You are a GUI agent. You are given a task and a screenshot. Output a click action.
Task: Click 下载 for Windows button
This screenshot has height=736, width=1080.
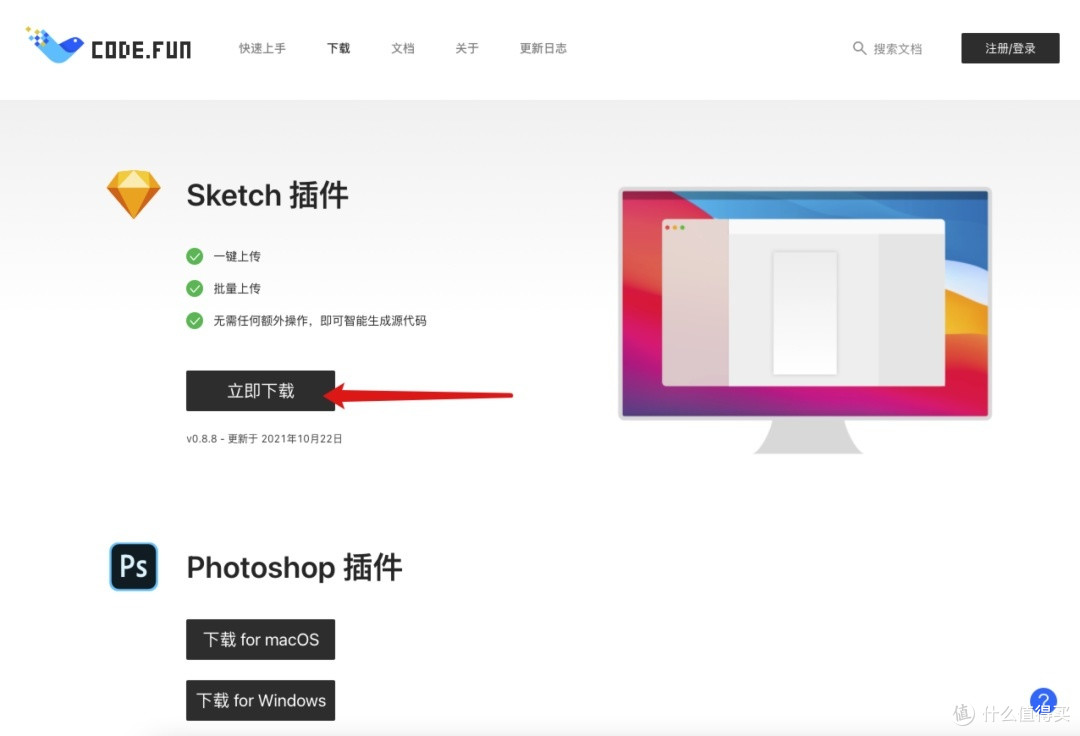coord(260,701)
